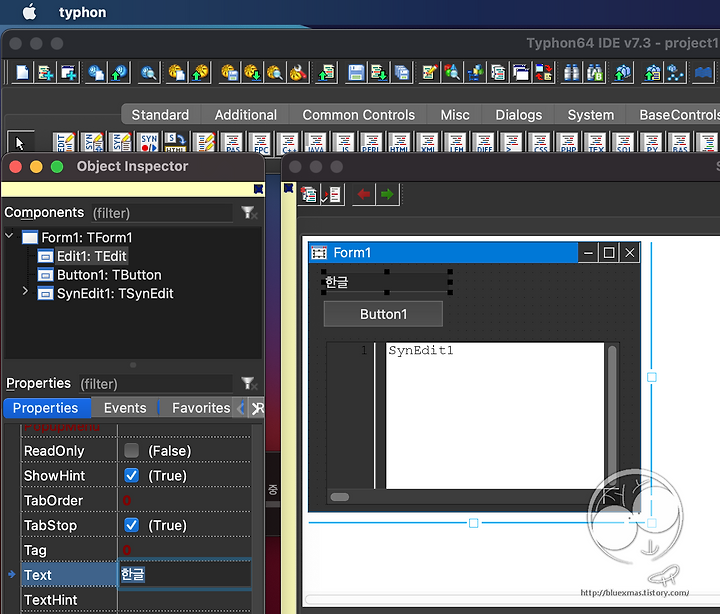The height and width of the screenshot is (614, 720).
Task: Click the Properties filter input field
Action: click(x=156, y=384)
